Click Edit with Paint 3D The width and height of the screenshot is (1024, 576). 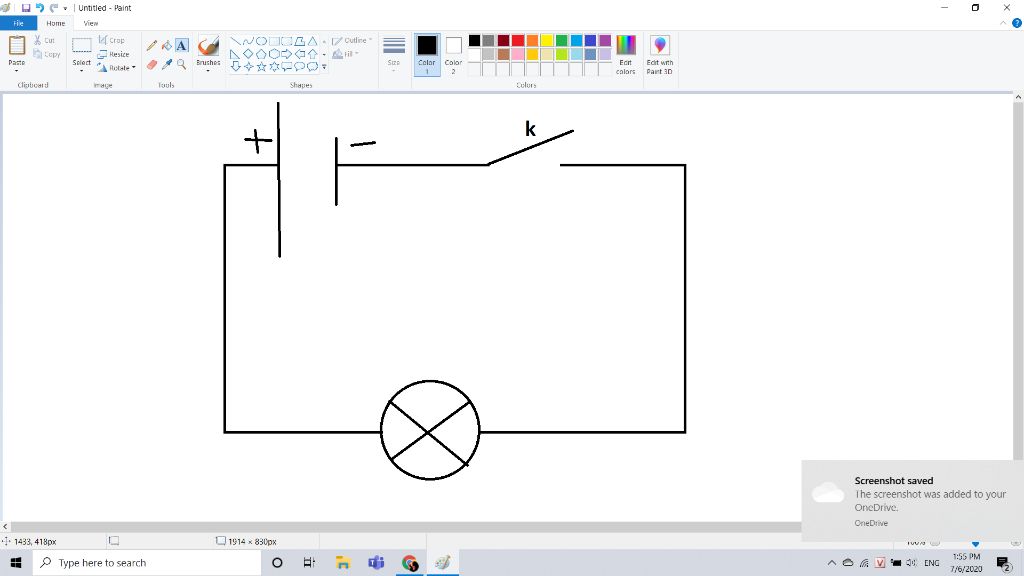(x=660, y=55)
